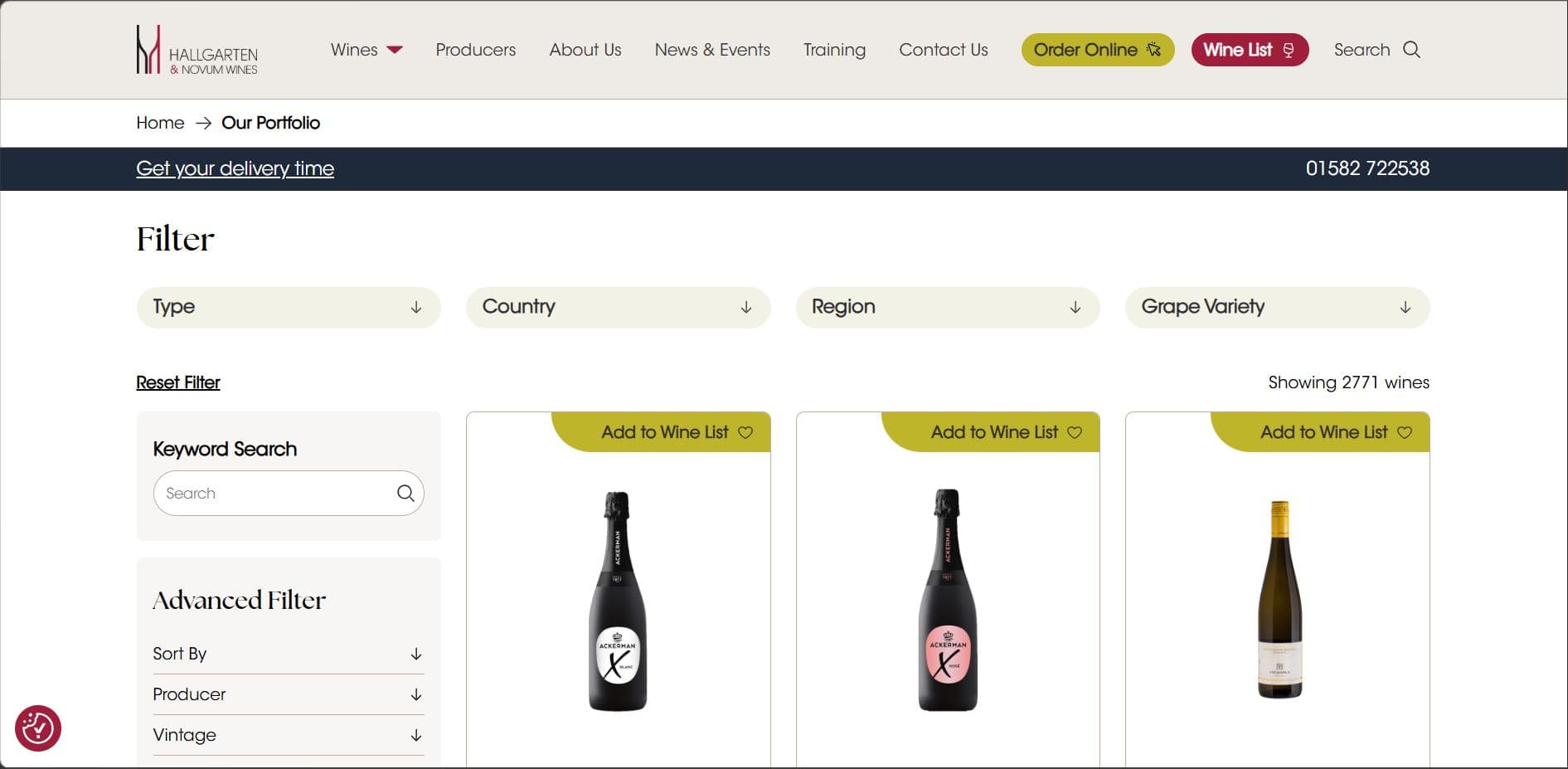Open the yellow-capped white wine bottle thumbnail
The width and height of the screenshot is (1568, 769).
click(x=1279, y=599)
